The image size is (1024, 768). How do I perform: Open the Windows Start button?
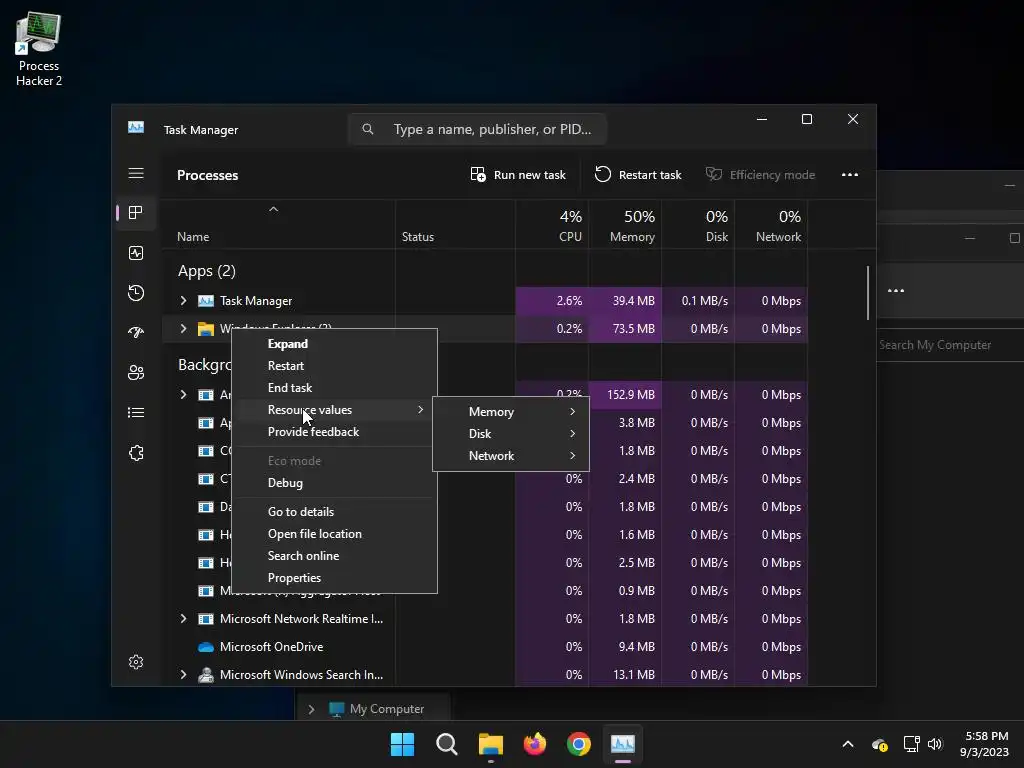point(402,744)
